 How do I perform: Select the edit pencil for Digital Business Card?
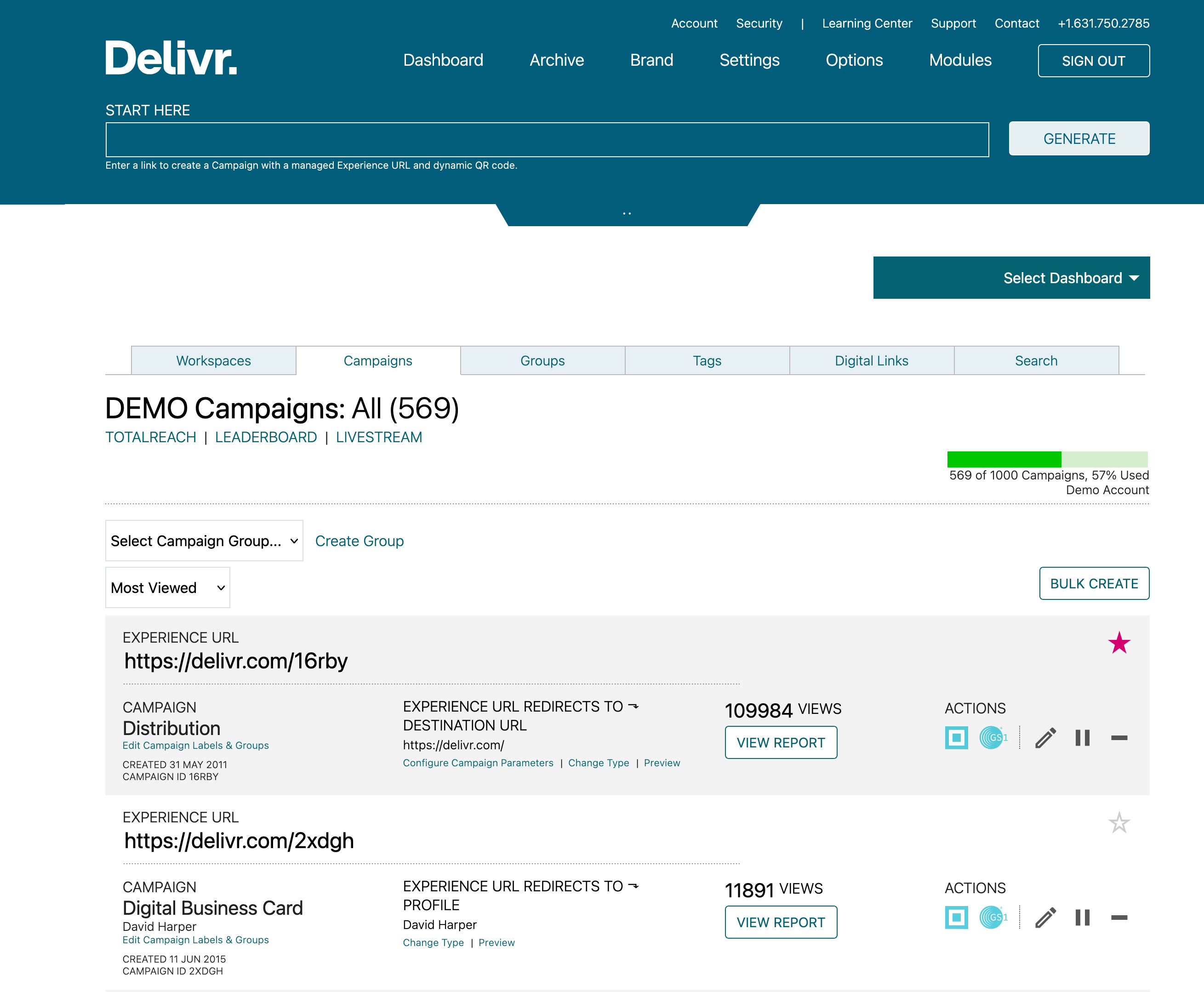pos(1045,918)
